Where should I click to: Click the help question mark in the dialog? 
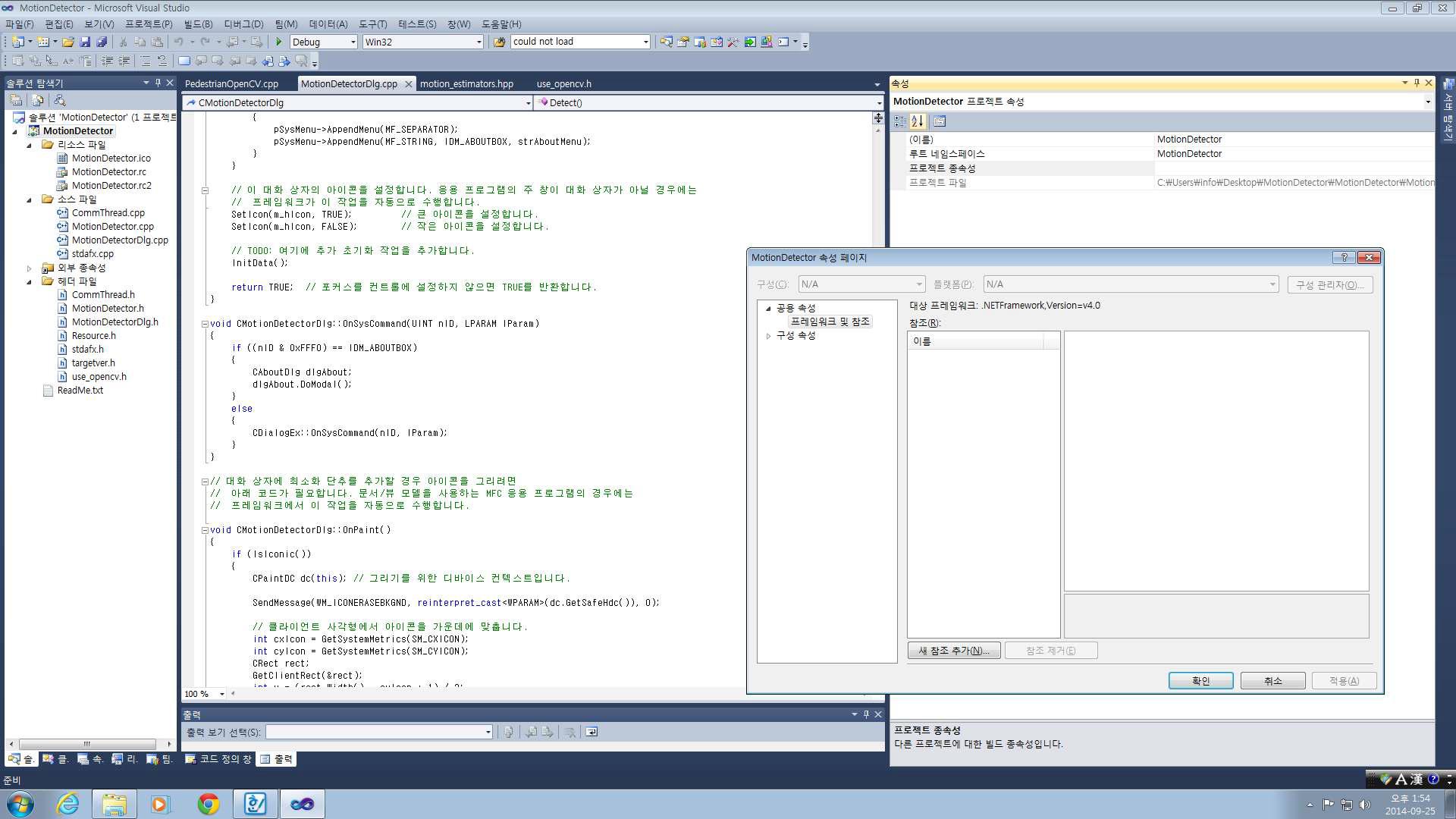1345,258
